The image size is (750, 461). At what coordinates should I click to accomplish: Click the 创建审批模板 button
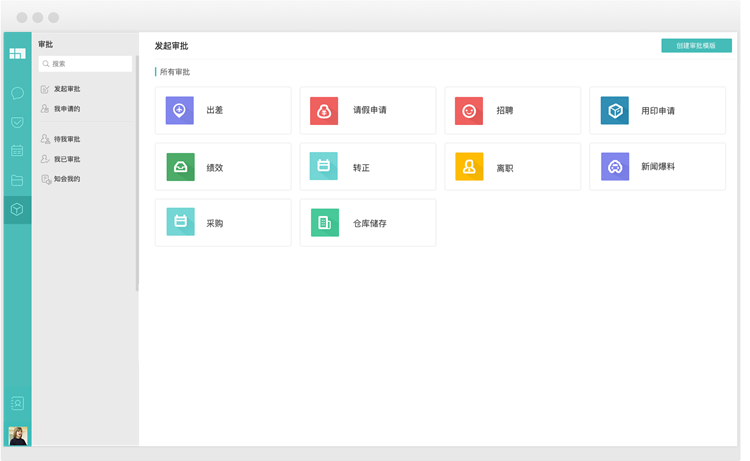click(x=696, y=46)
